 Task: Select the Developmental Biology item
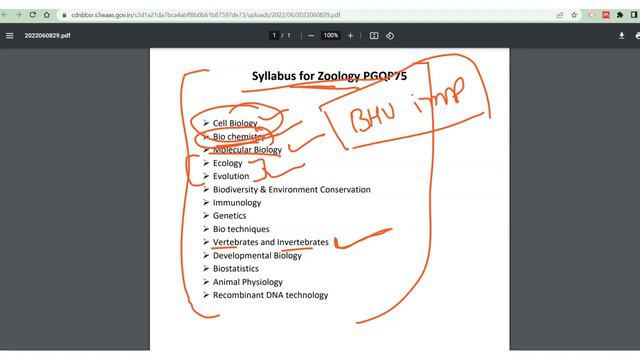point(257,256)
